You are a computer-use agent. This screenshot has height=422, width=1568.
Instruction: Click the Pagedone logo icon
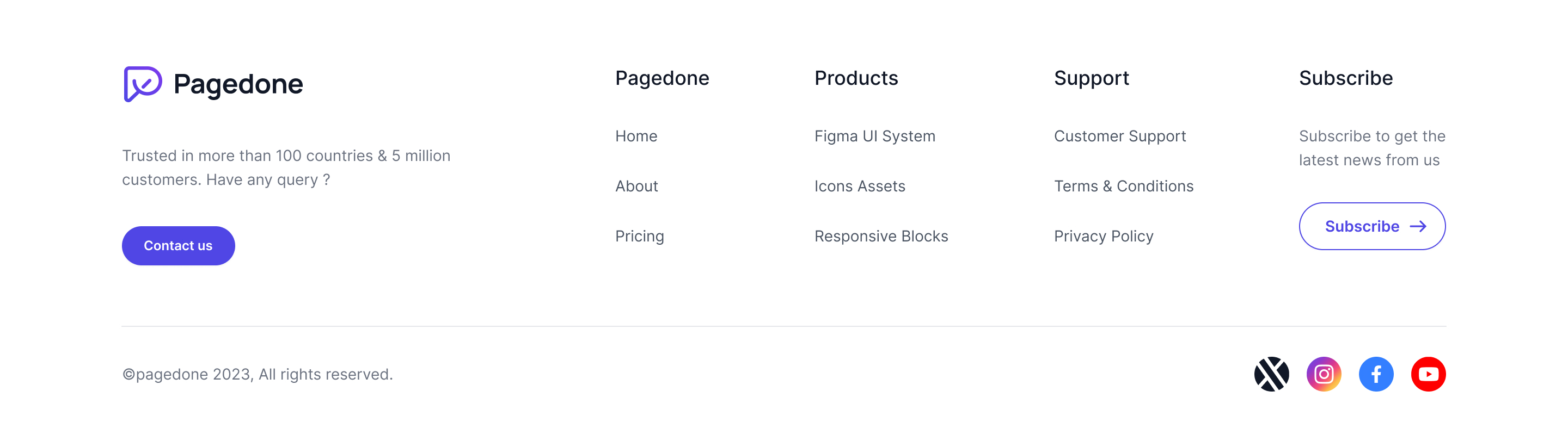(143, 84)
